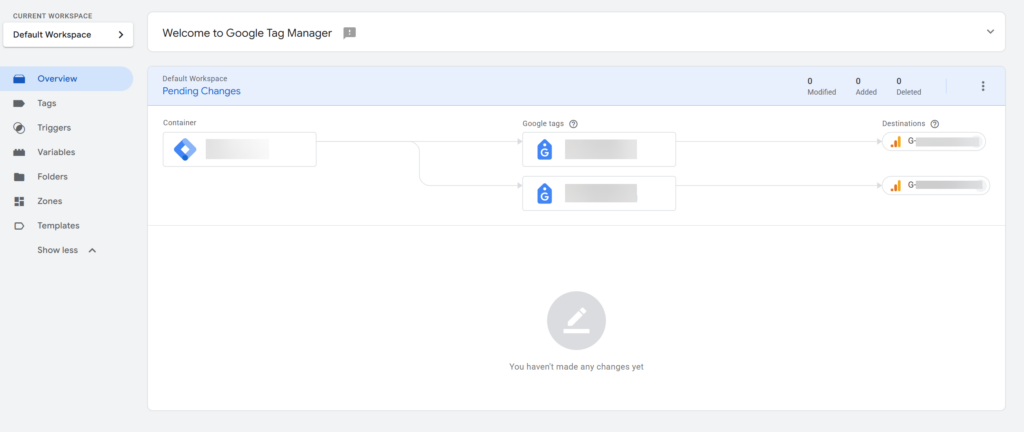The height and width of the screenshot is (432, 1024).
Task: Click the Google tags heading text
Action: [543, 123]
